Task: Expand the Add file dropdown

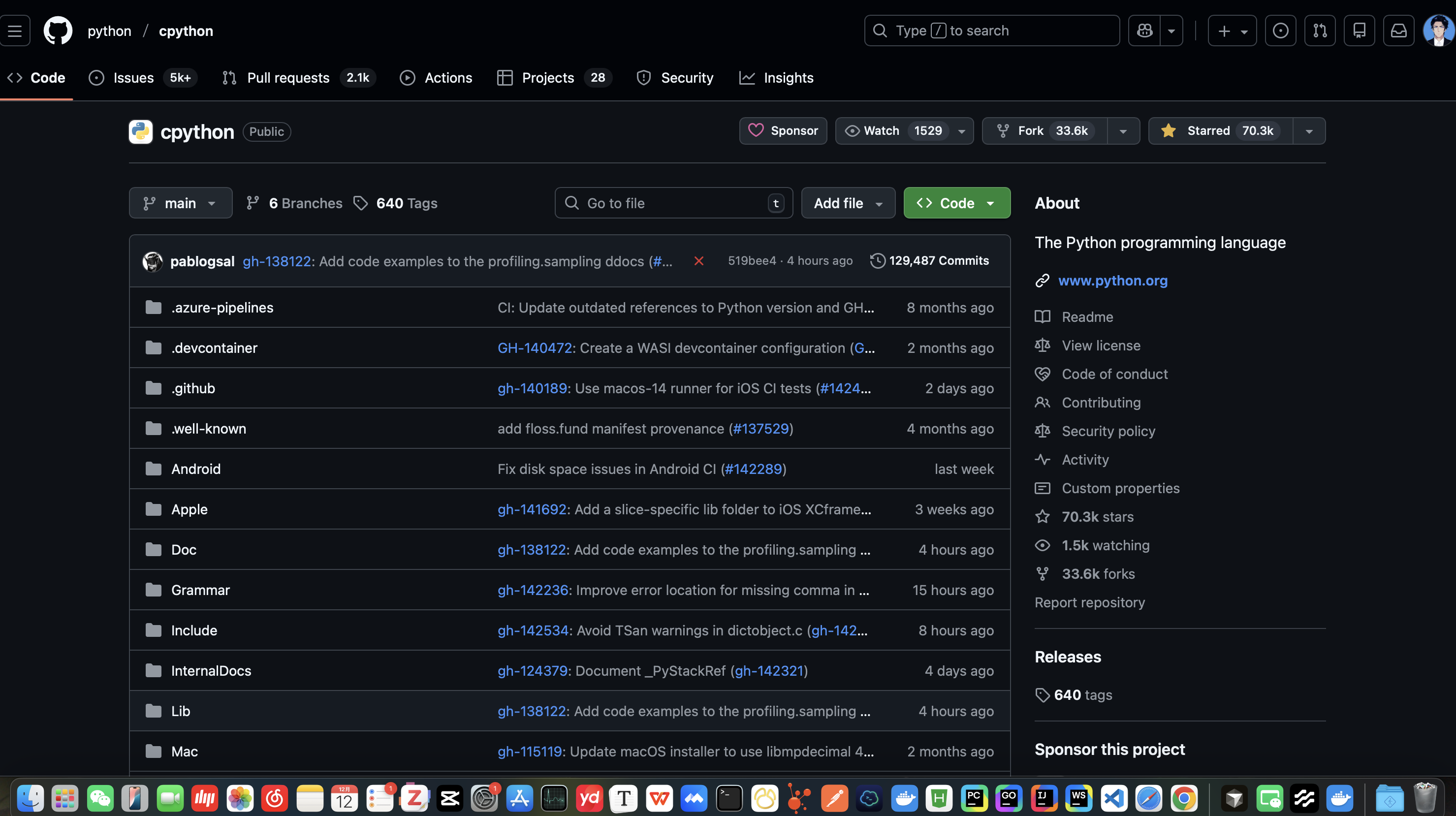Action: pyautogui.click(x=848, y=203)
